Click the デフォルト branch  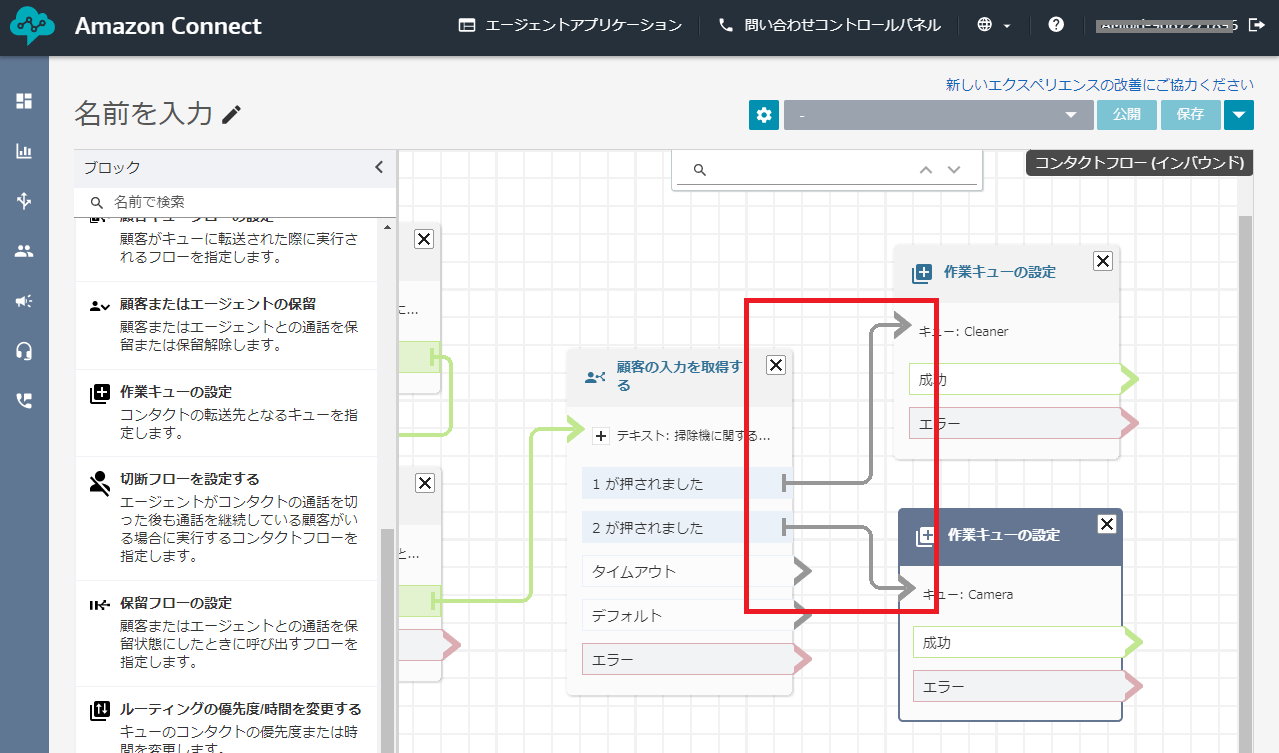[x=686, y=616]
